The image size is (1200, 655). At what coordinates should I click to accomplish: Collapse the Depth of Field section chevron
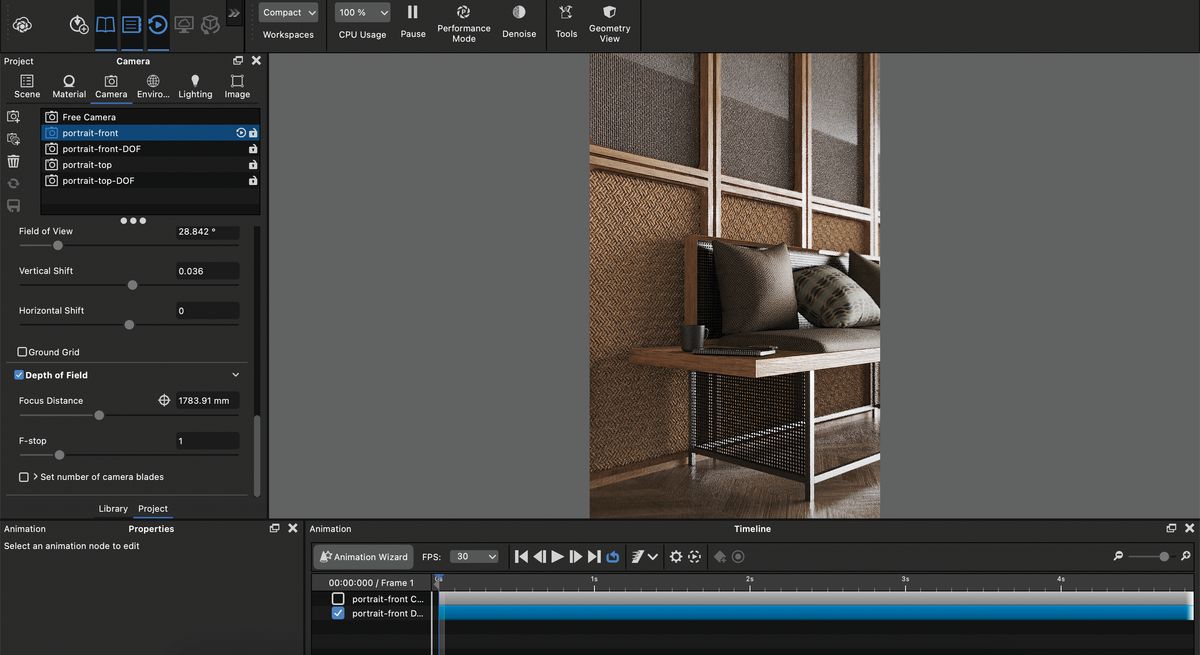(x=235, y=374)
